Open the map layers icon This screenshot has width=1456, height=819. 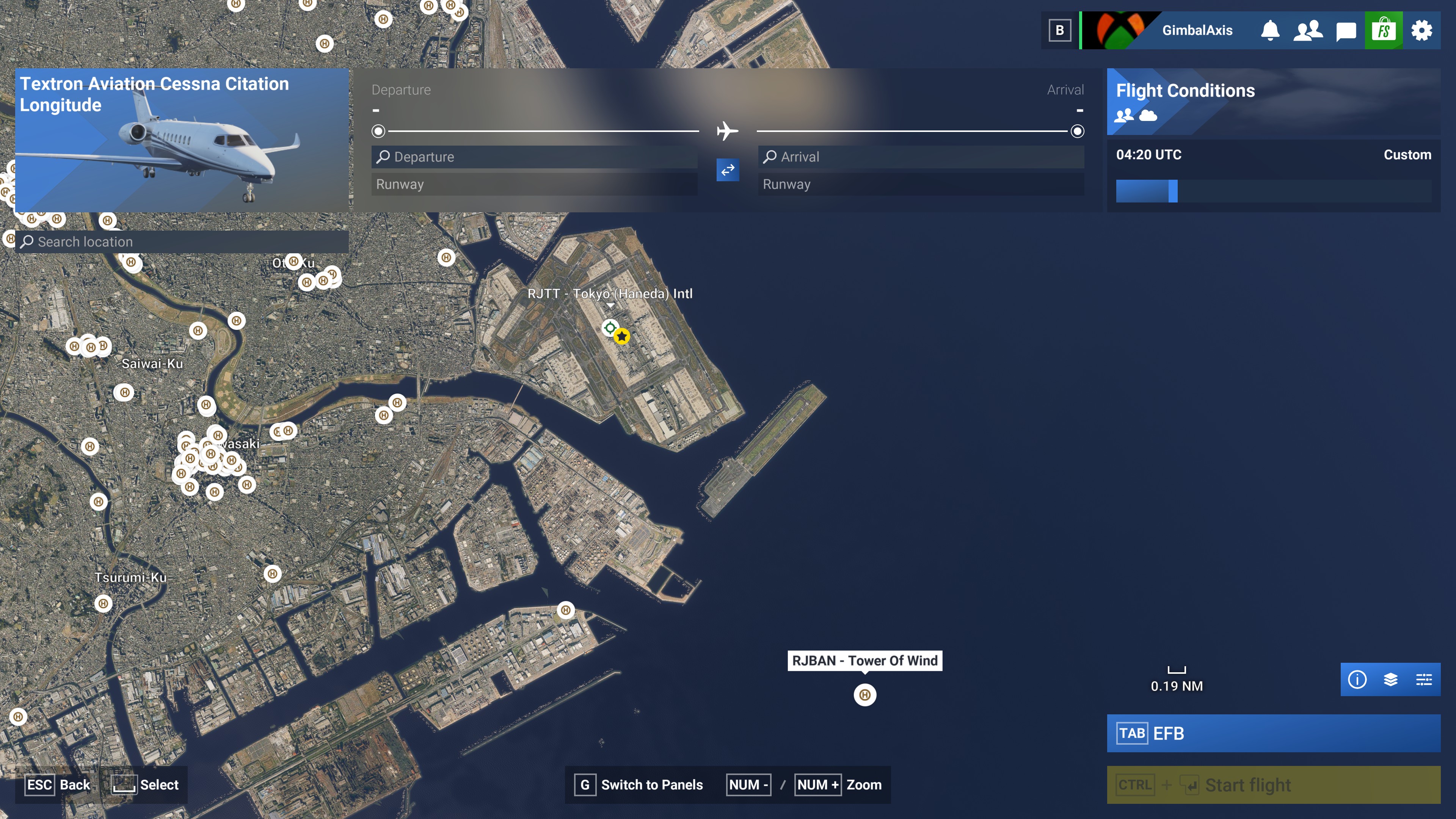[x=1390, y=679]
